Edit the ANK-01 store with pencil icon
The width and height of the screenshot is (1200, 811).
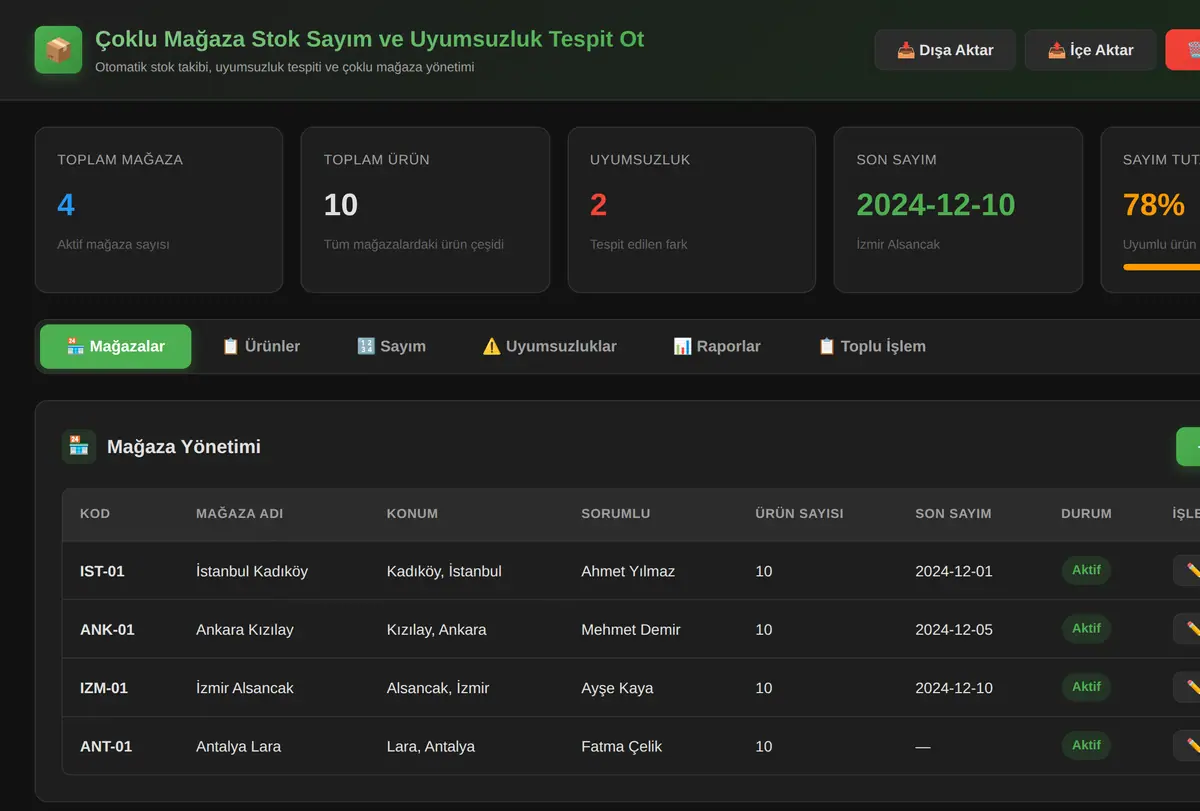click(1187, 629)
